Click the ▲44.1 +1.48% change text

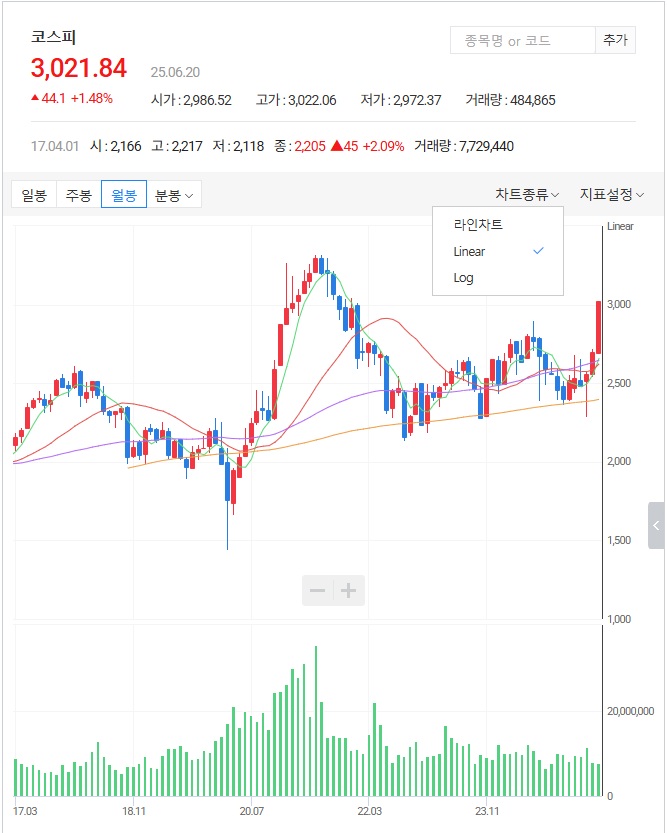(x=72, y=98)
